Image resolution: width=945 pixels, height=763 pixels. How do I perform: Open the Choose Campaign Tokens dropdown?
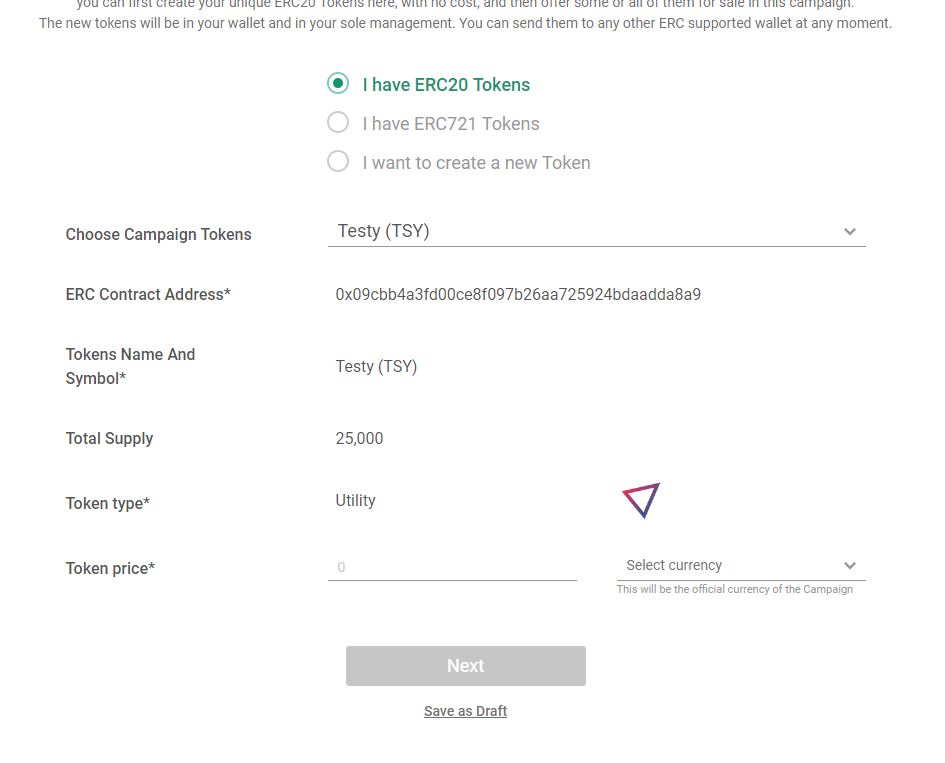point(597,231)
